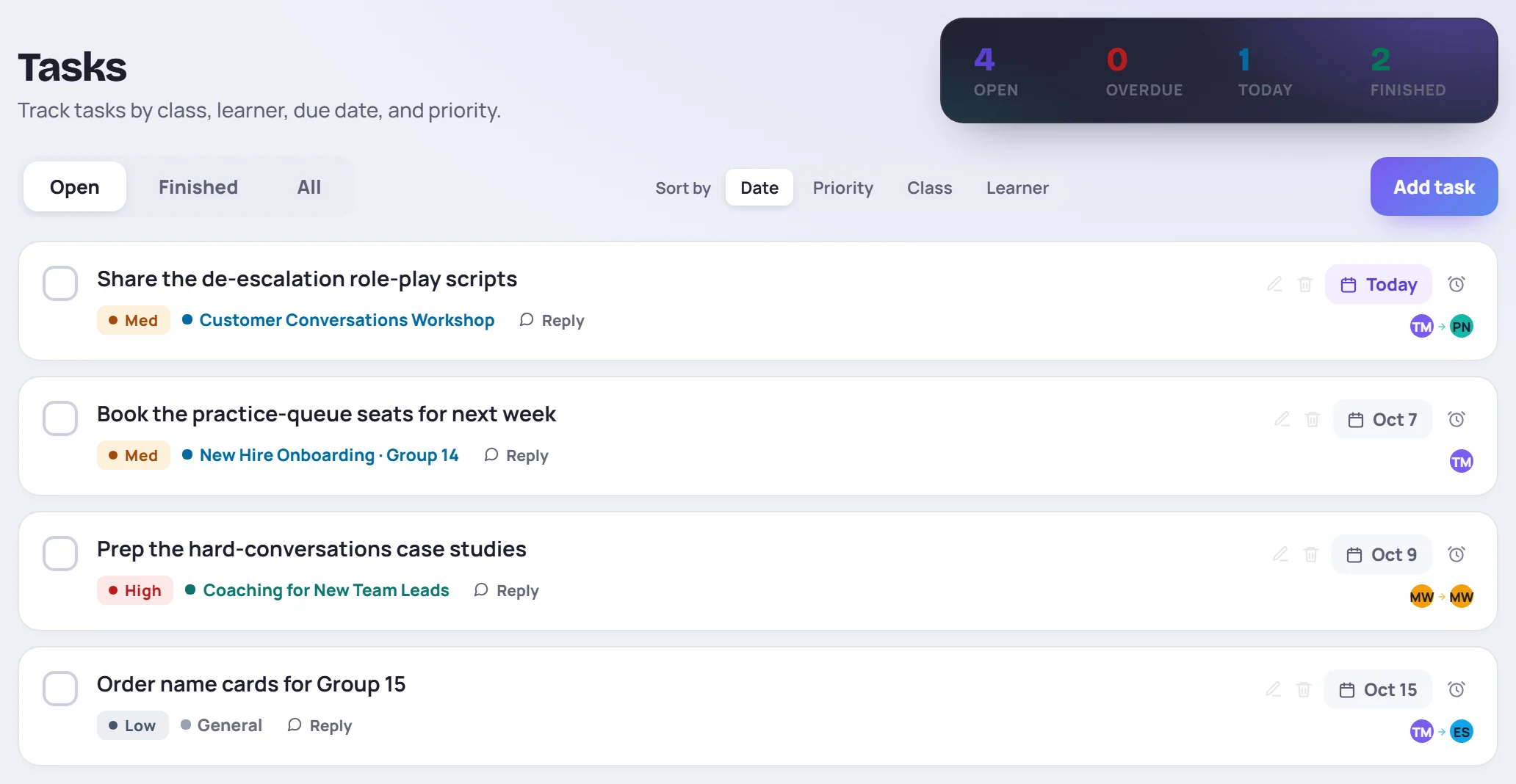
Task: Switch to the Finished tab
Action: pos(198,187)
